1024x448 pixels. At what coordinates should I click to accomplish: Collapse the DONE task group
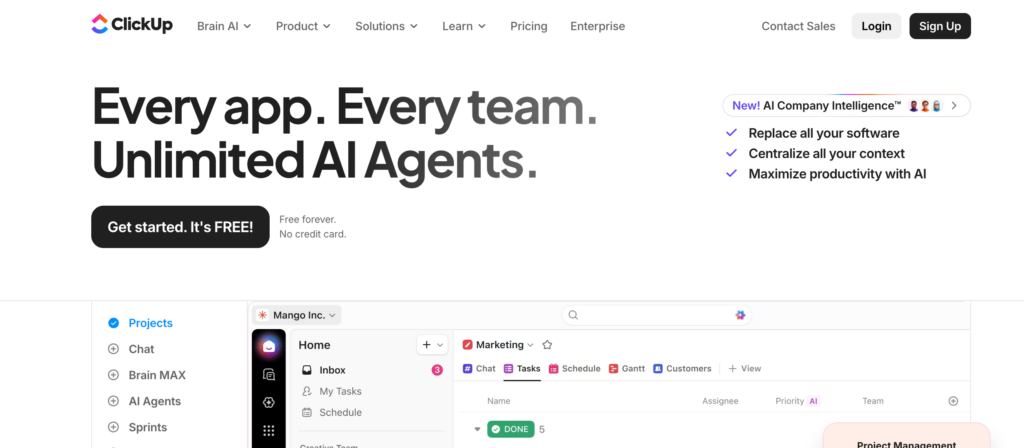[477, 430]
